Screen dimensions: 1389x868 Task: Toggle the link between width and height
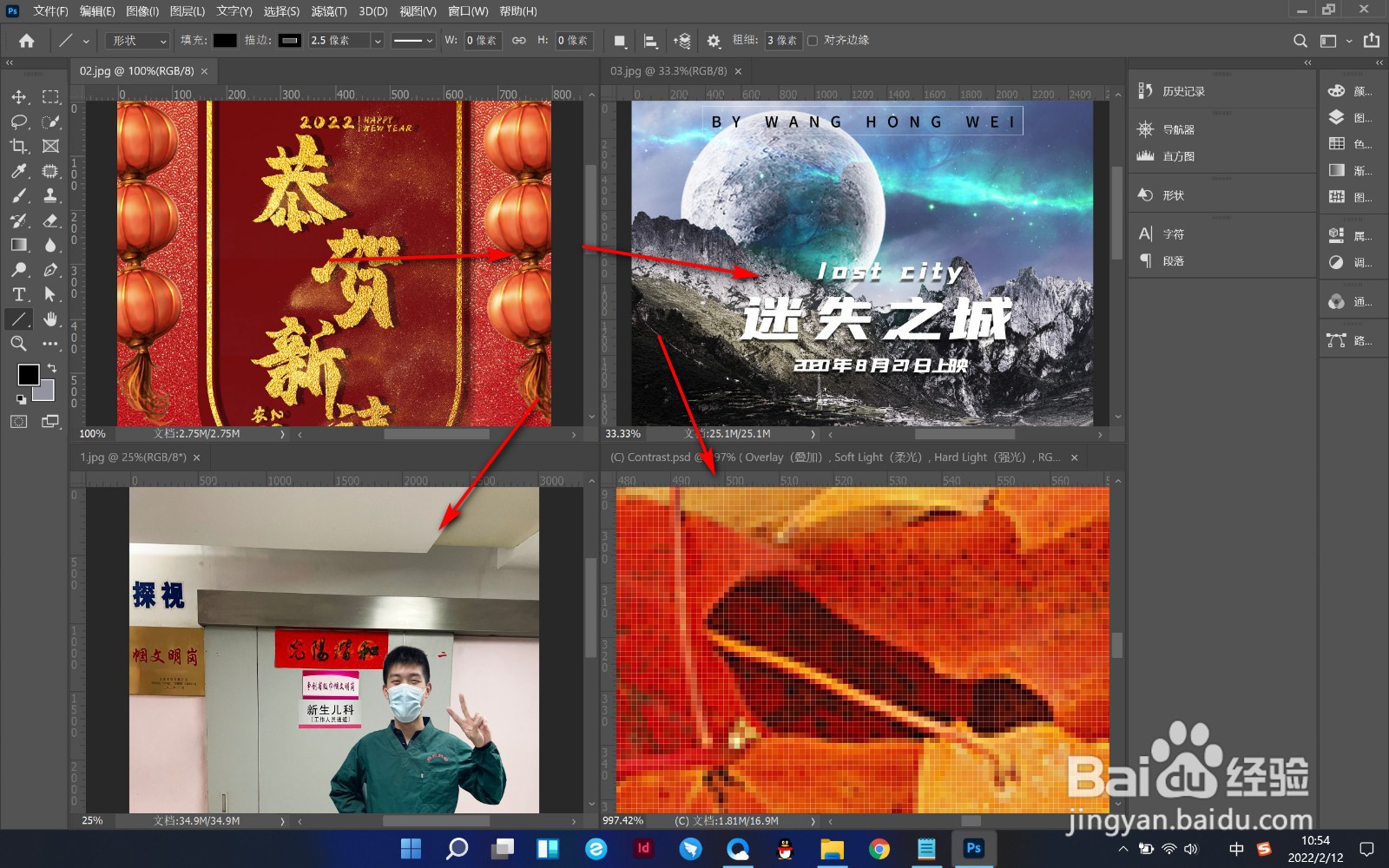[x=518, y=41]
